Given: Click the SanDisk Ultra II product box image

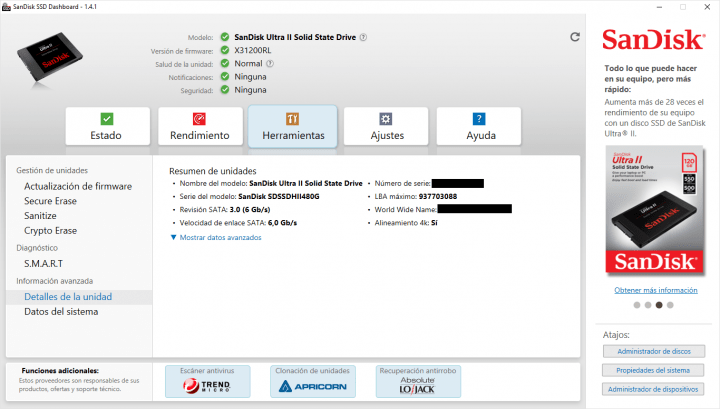Looking at the screenshot, I should [x=655, y=210].
